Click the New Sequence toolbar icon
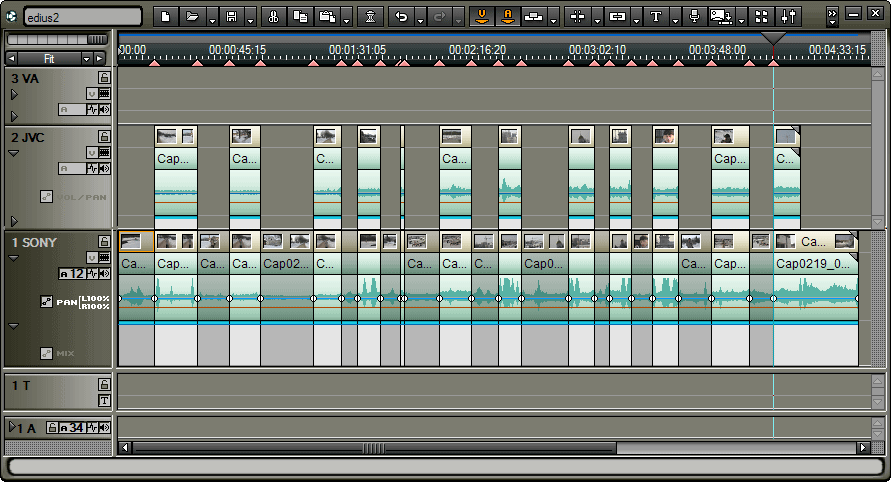This screenshot has height=482, width=891. (x=165, y=16)
